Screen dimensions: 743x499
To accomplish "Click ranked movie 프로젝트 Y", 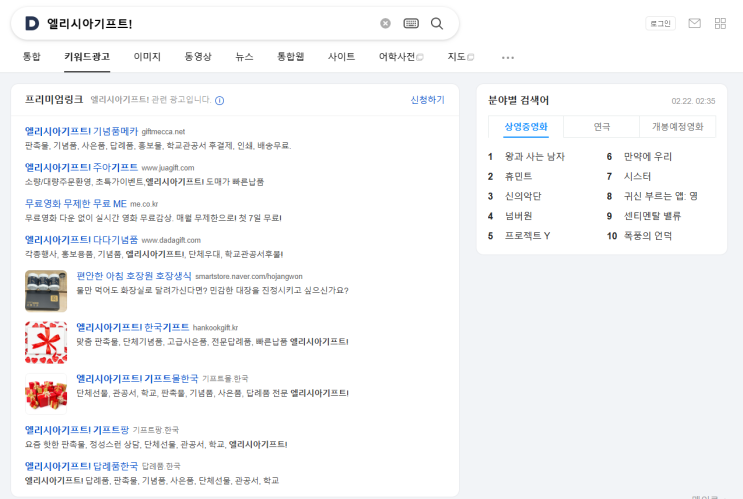I will (527, 236).
